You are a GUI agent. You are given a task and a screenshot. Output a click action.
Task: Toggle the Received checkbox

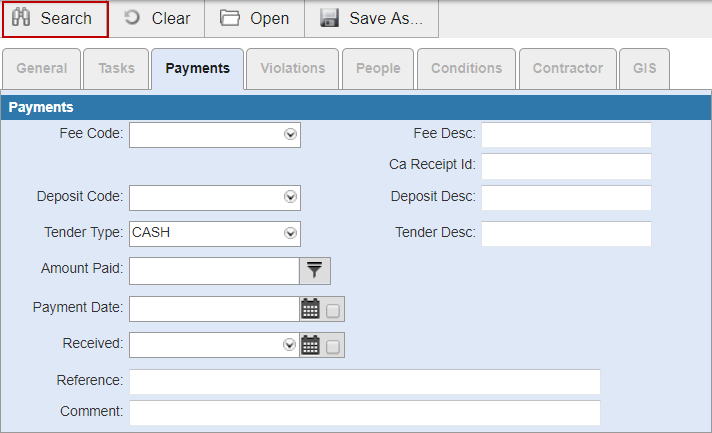click(333, 347)
